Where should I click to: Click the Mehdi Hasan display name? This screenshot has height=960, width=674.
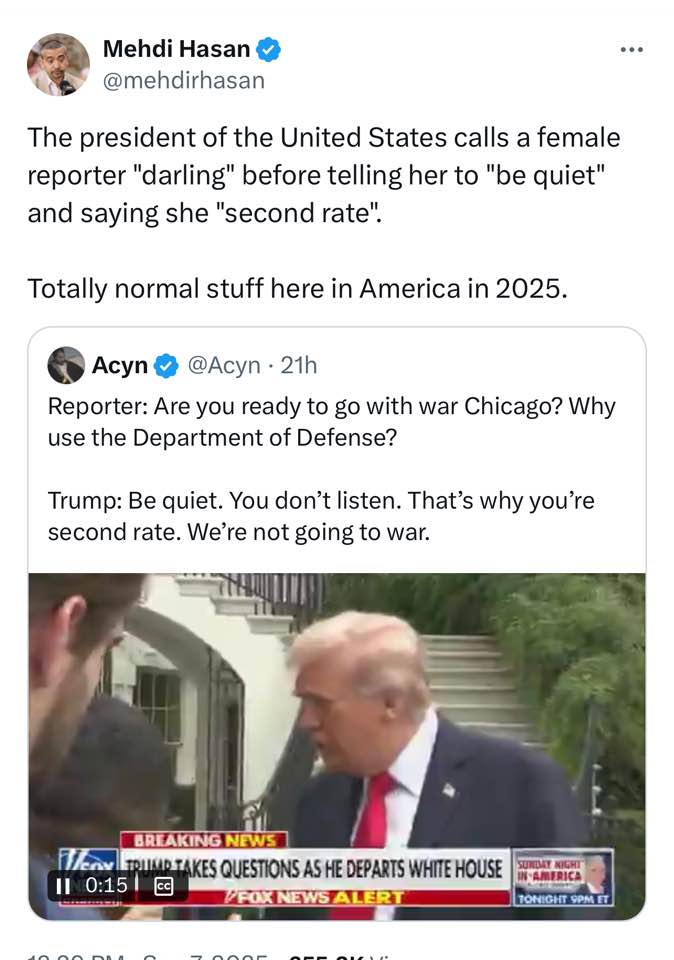[176, 48]
